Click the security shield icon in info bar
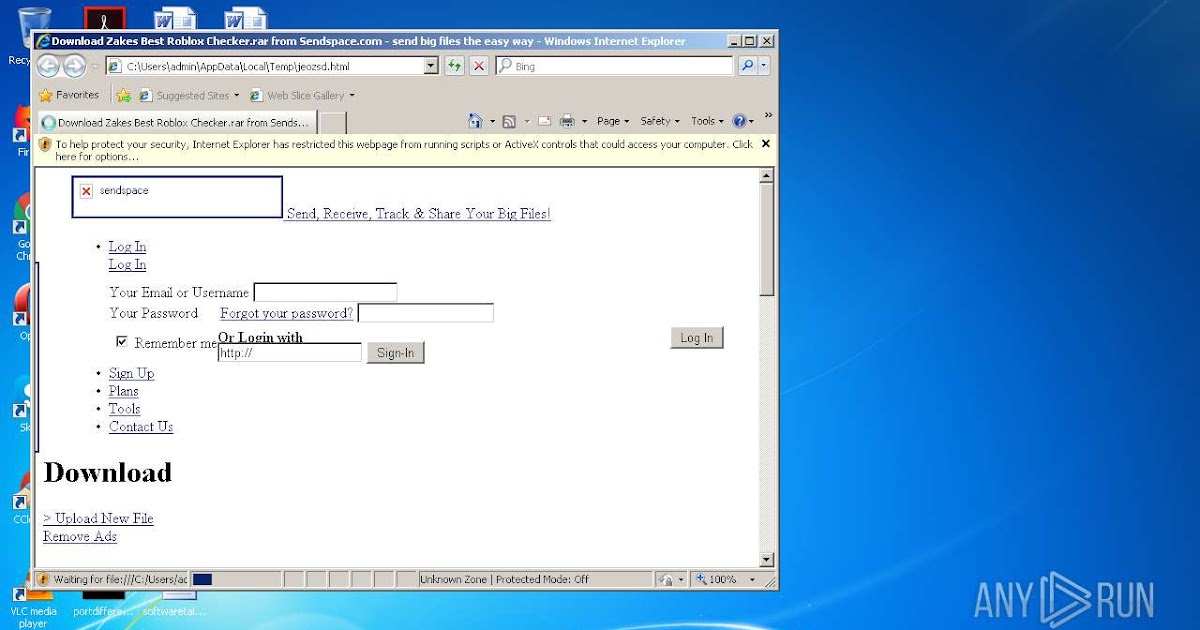 (45, 145)
